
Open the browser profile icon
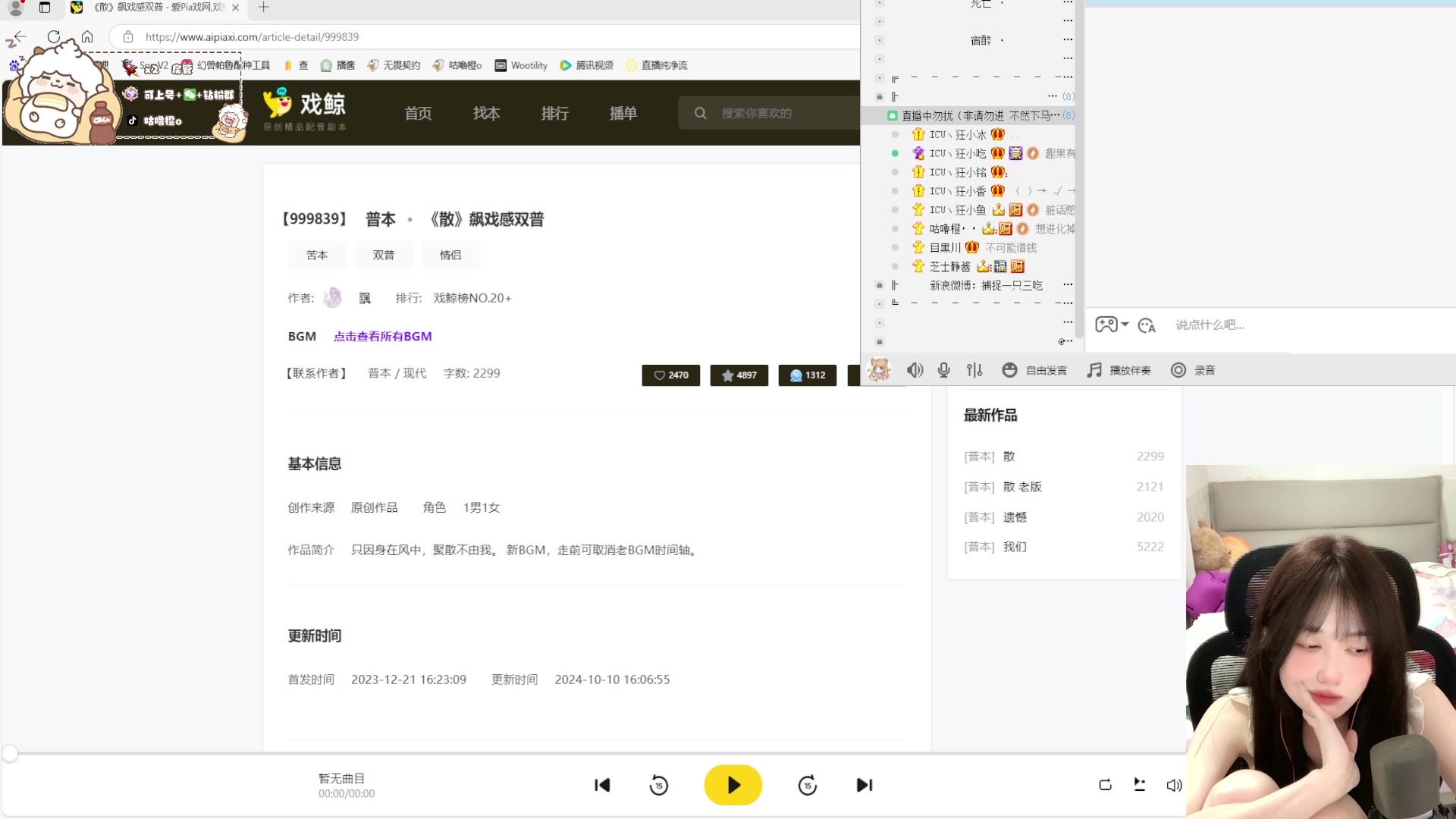coord(16,8)
